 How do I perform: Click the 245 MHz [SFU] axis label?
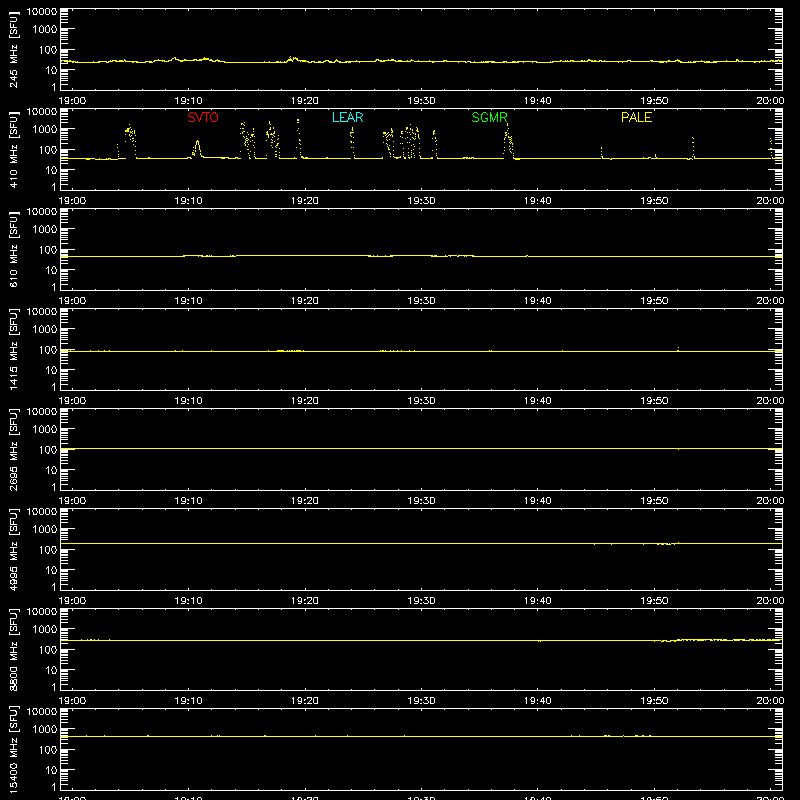[13, 49]
